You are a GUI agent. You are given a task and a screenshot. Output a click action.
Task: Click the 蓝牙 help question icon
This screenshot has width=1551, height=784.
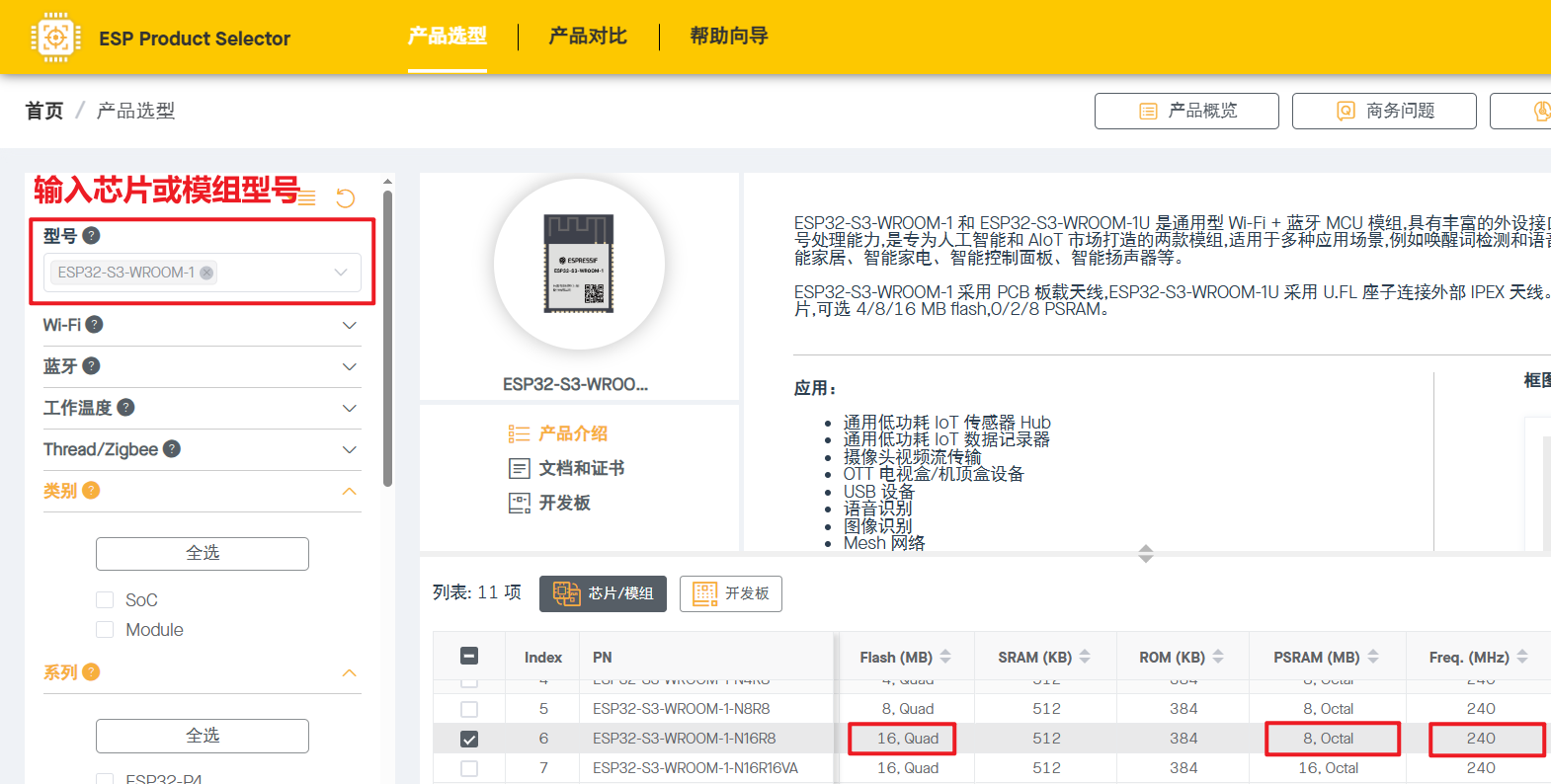click(x=91, y=365)
